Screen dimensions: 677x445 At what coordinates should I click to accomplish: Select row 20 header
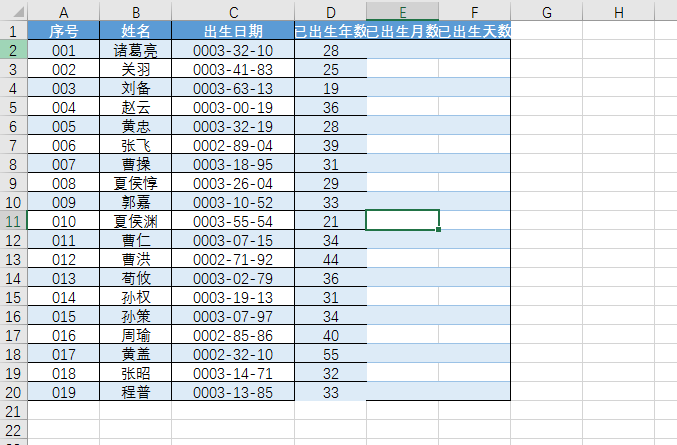pyautogui.click(x=13, y=392)
